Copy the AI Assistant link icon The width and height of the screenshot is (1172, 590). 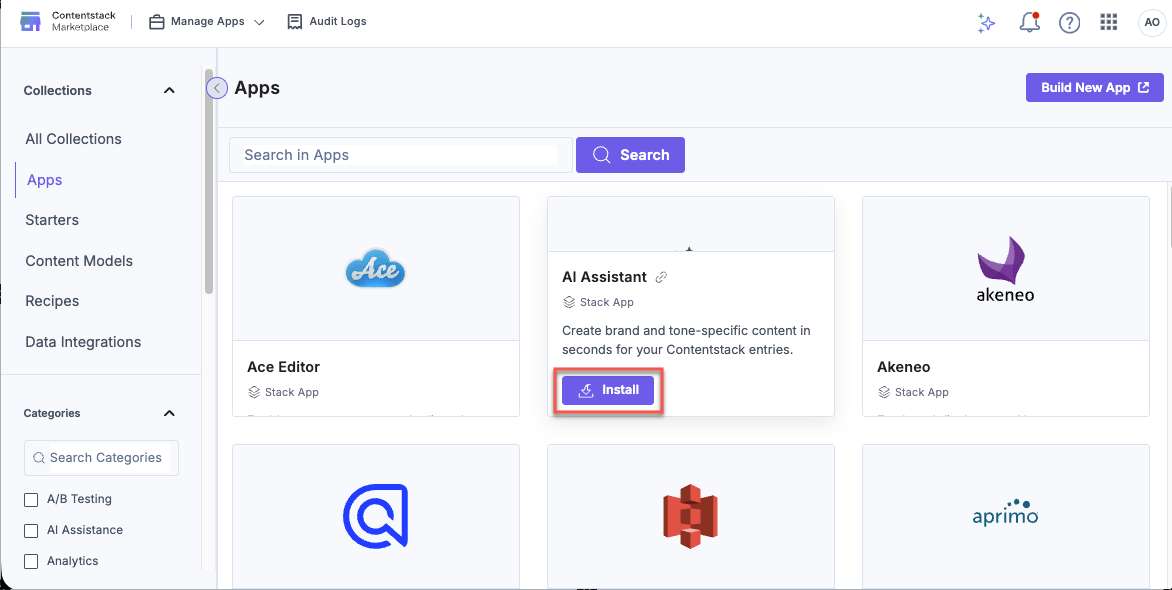pos(661,277)
